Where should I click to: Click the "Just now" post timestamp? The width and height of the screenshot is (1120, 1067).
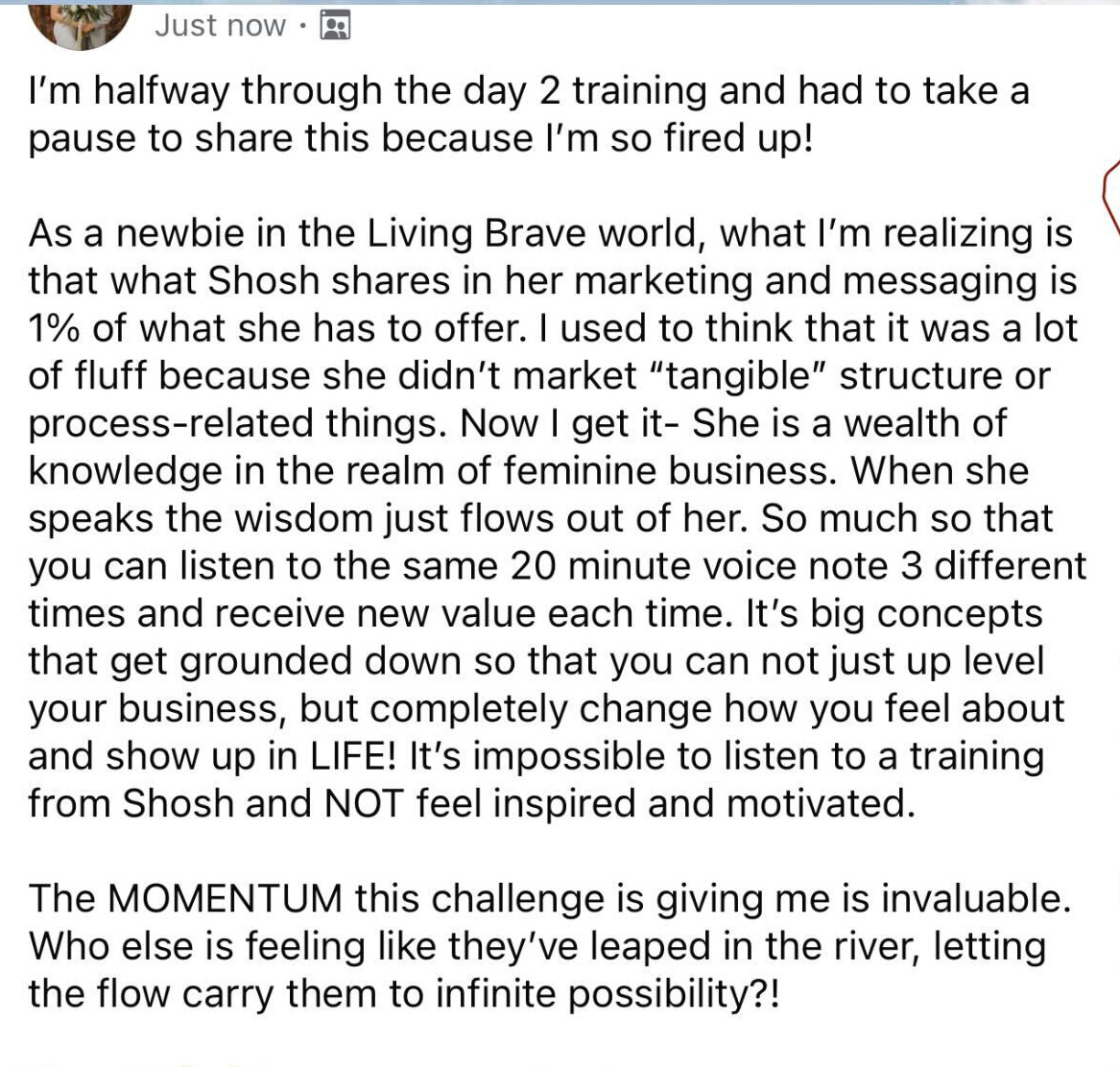[220, 26]
